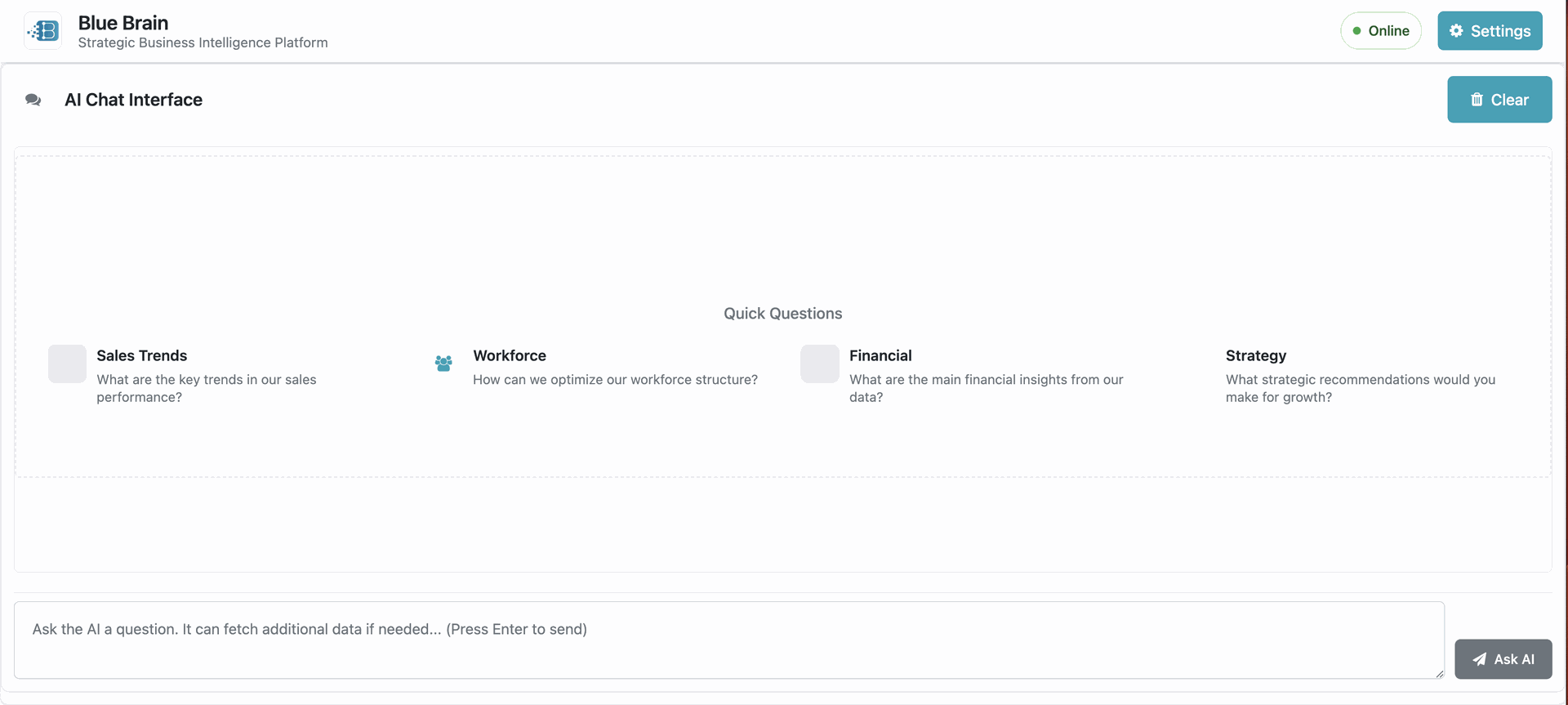This screenshot has width=1568, height=705.
Task: Click the Sales Trends placeholder icon
Action: [67, 364]
